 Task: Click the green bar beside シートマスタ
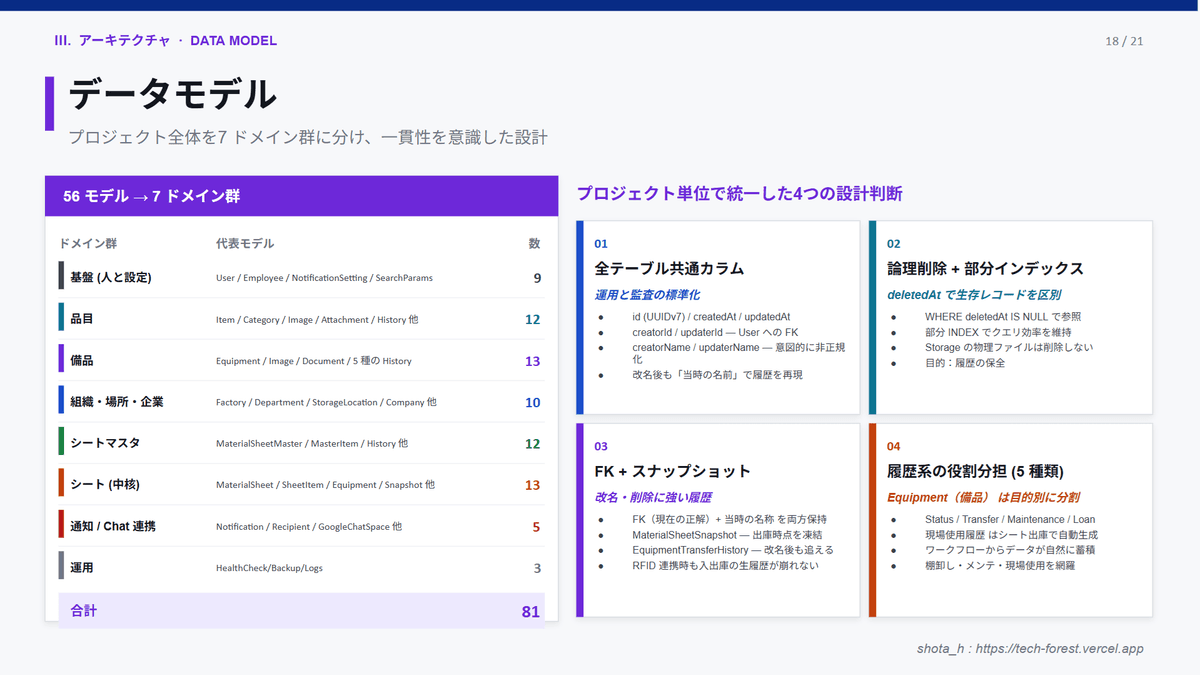click(61, 443)
